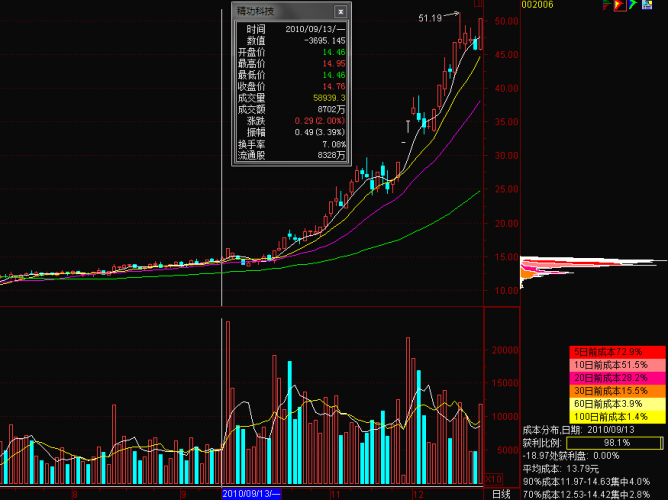Open the calculator-style settings icon

(648, 6)
